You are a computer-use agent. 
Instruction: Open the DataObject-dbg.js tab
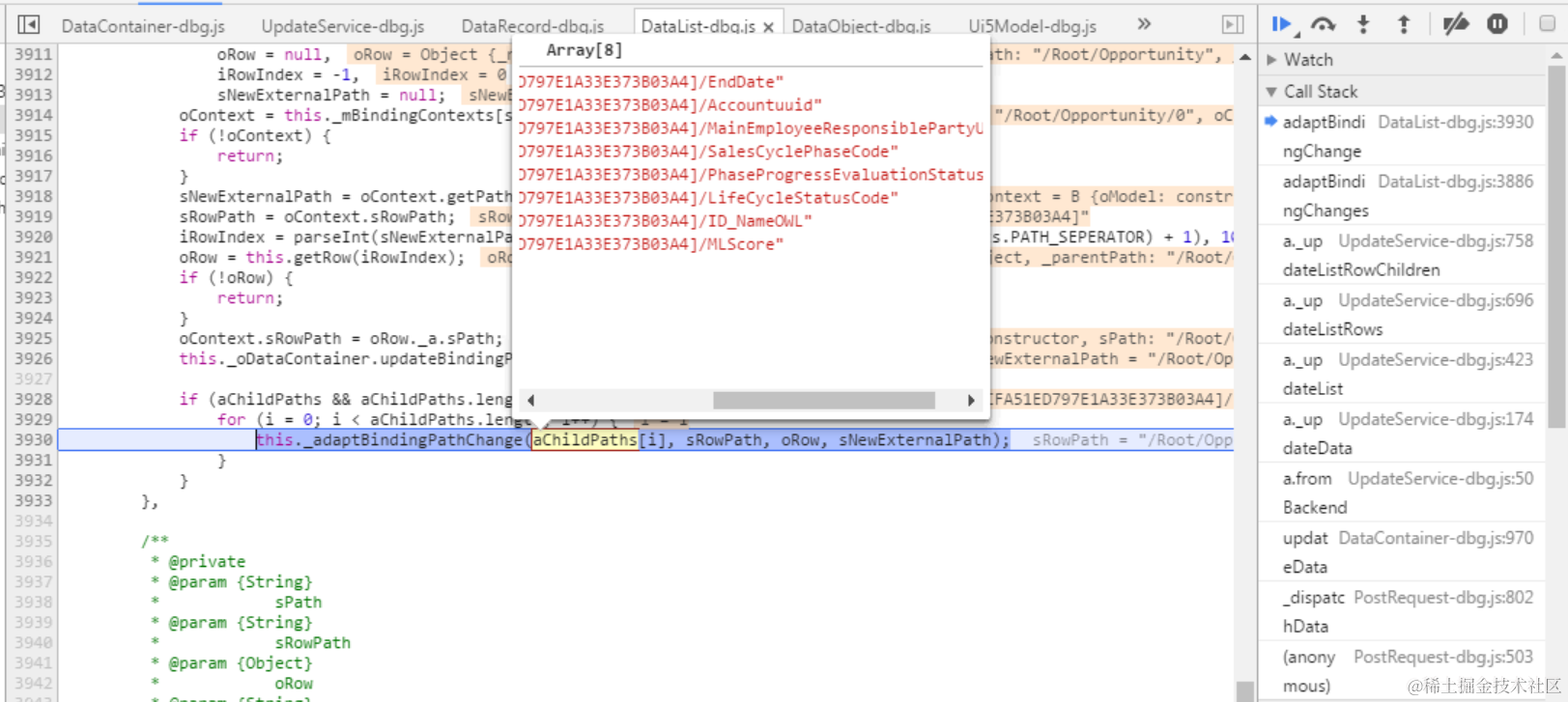click(862, 26)
